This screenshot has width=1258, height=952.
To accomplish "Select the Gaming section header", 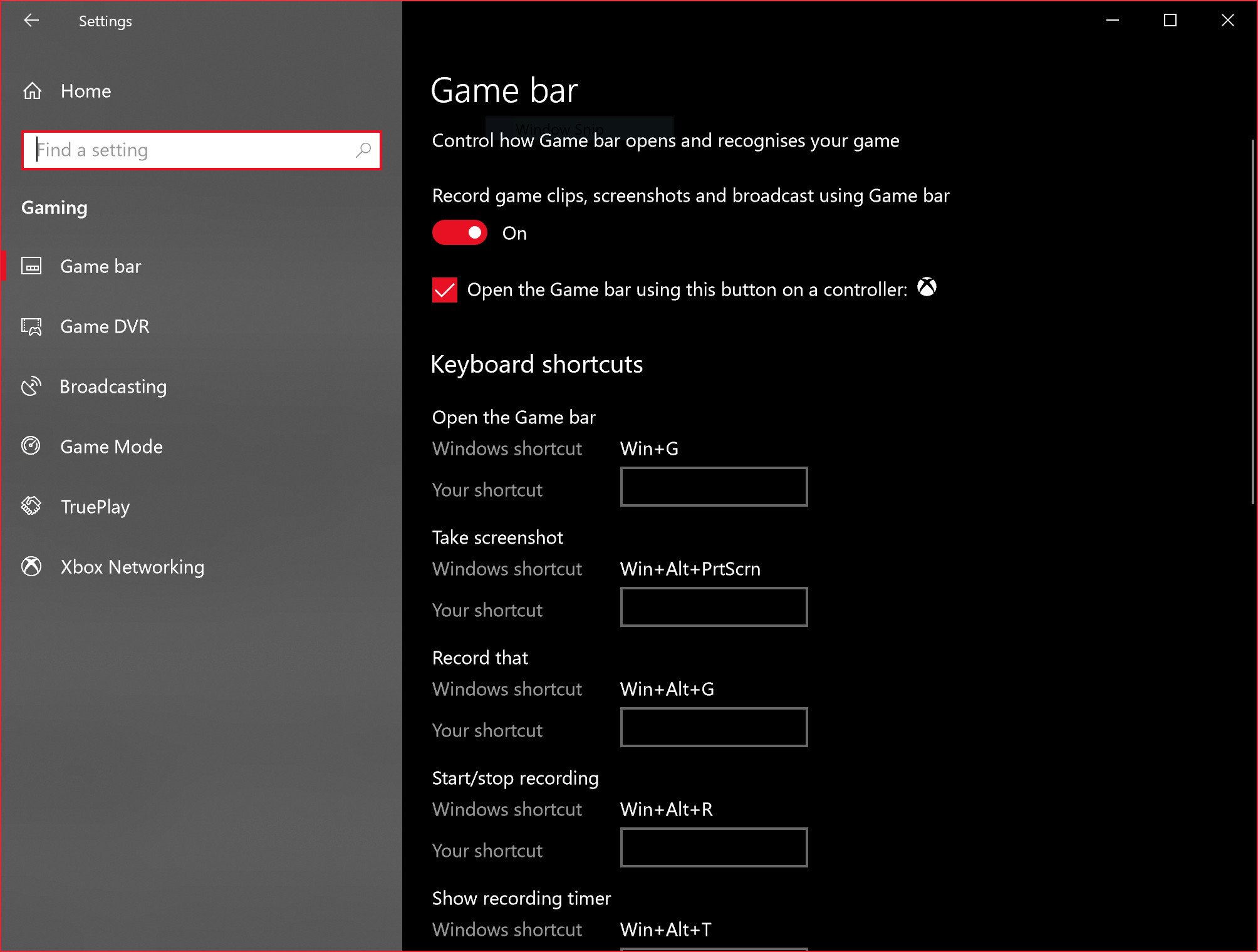I will click(54, 207).
